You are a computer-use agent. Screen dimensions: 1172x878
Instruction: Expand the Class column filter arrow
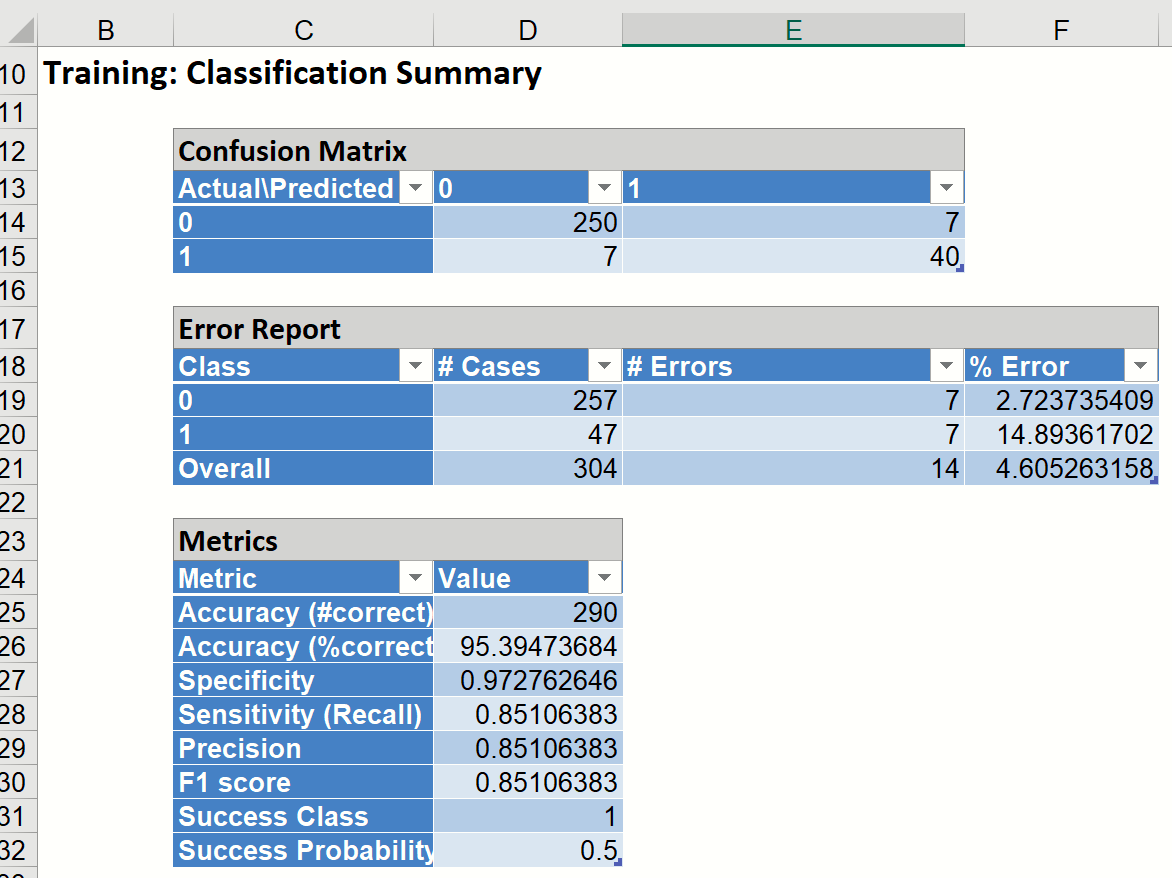[415, 366]
